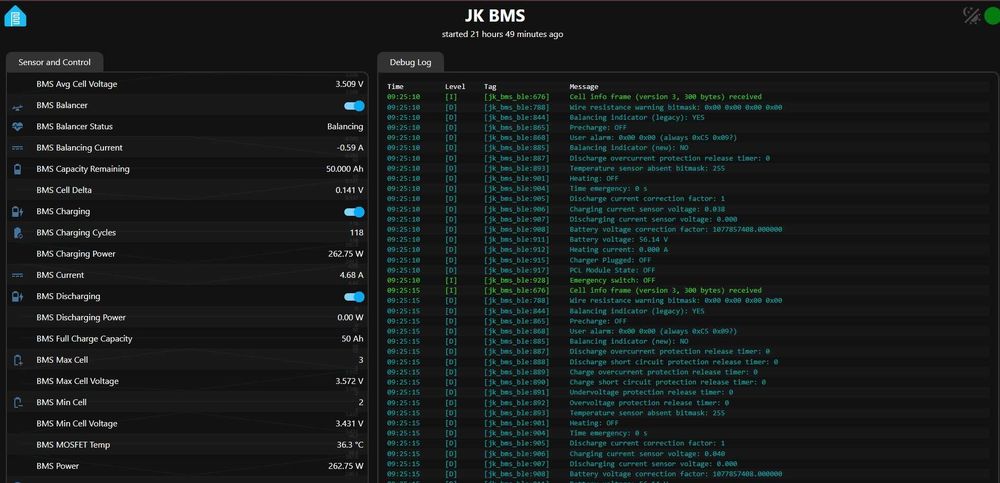Click the 36.3 °C temperature value
Image resolution: width=1000 pixels, height=483 pixels.
point(348,445)
